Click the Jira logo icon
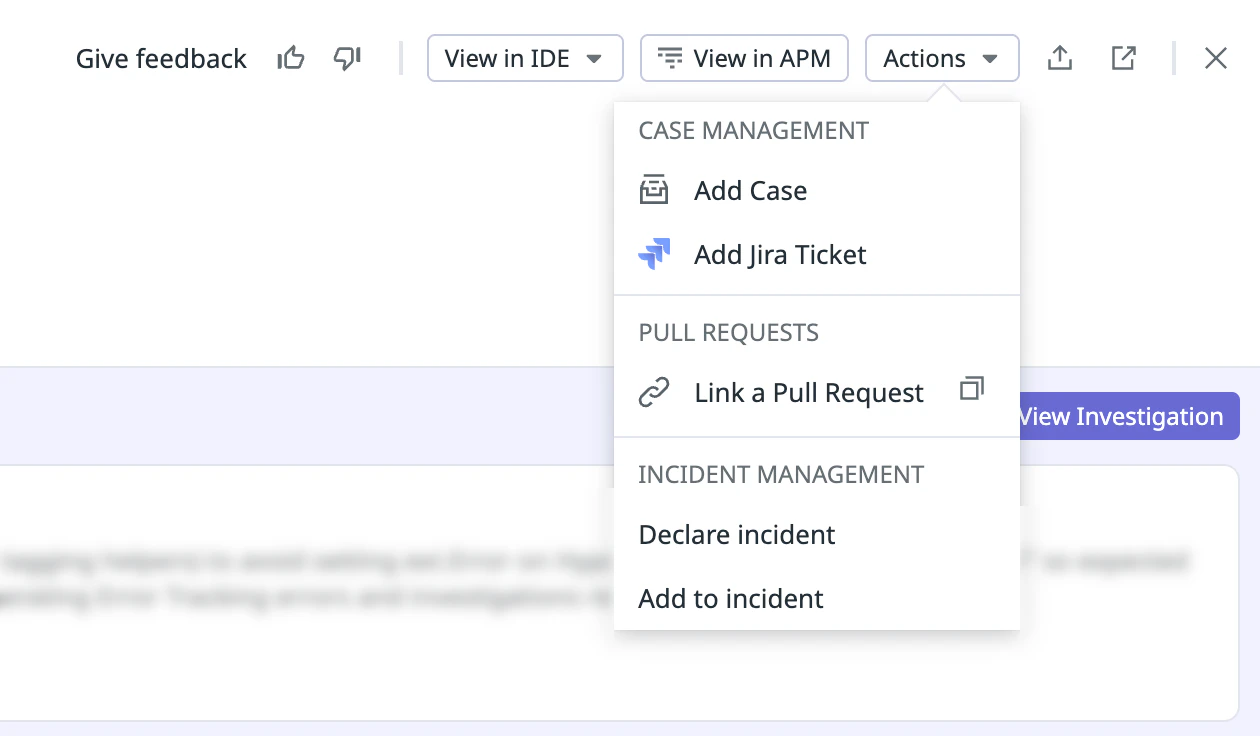This screenshot has height=736, width=1260. (x=654, y=254)
